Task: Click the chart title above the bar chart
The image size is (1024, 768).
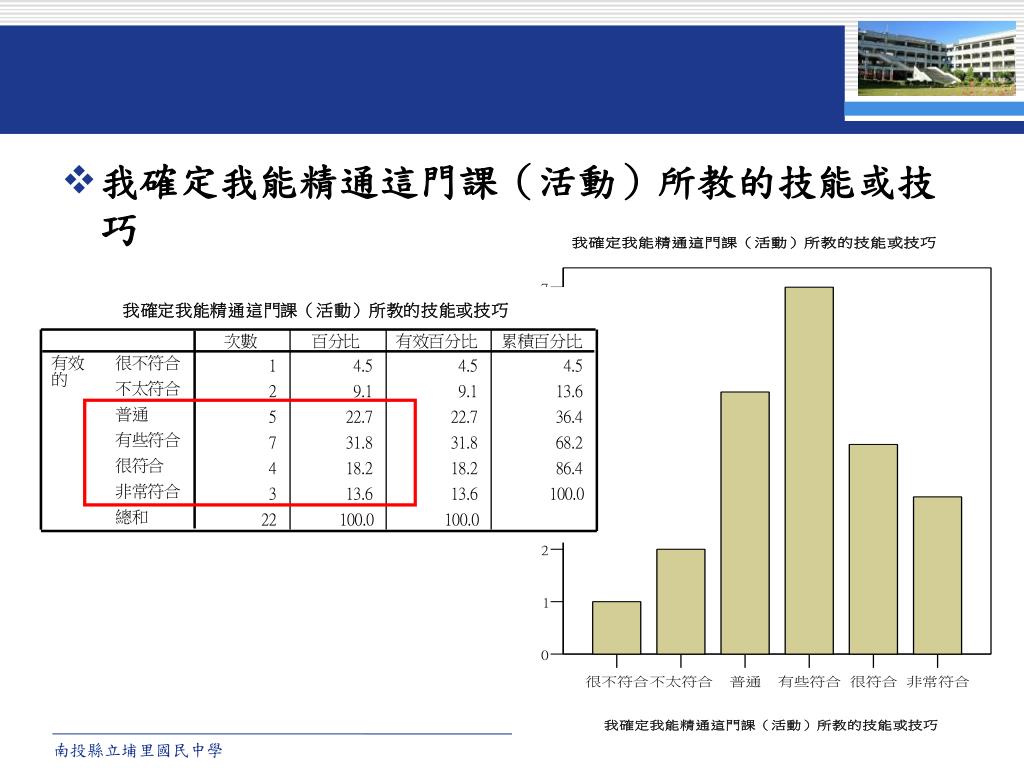Action: click(x=754, y=243)
